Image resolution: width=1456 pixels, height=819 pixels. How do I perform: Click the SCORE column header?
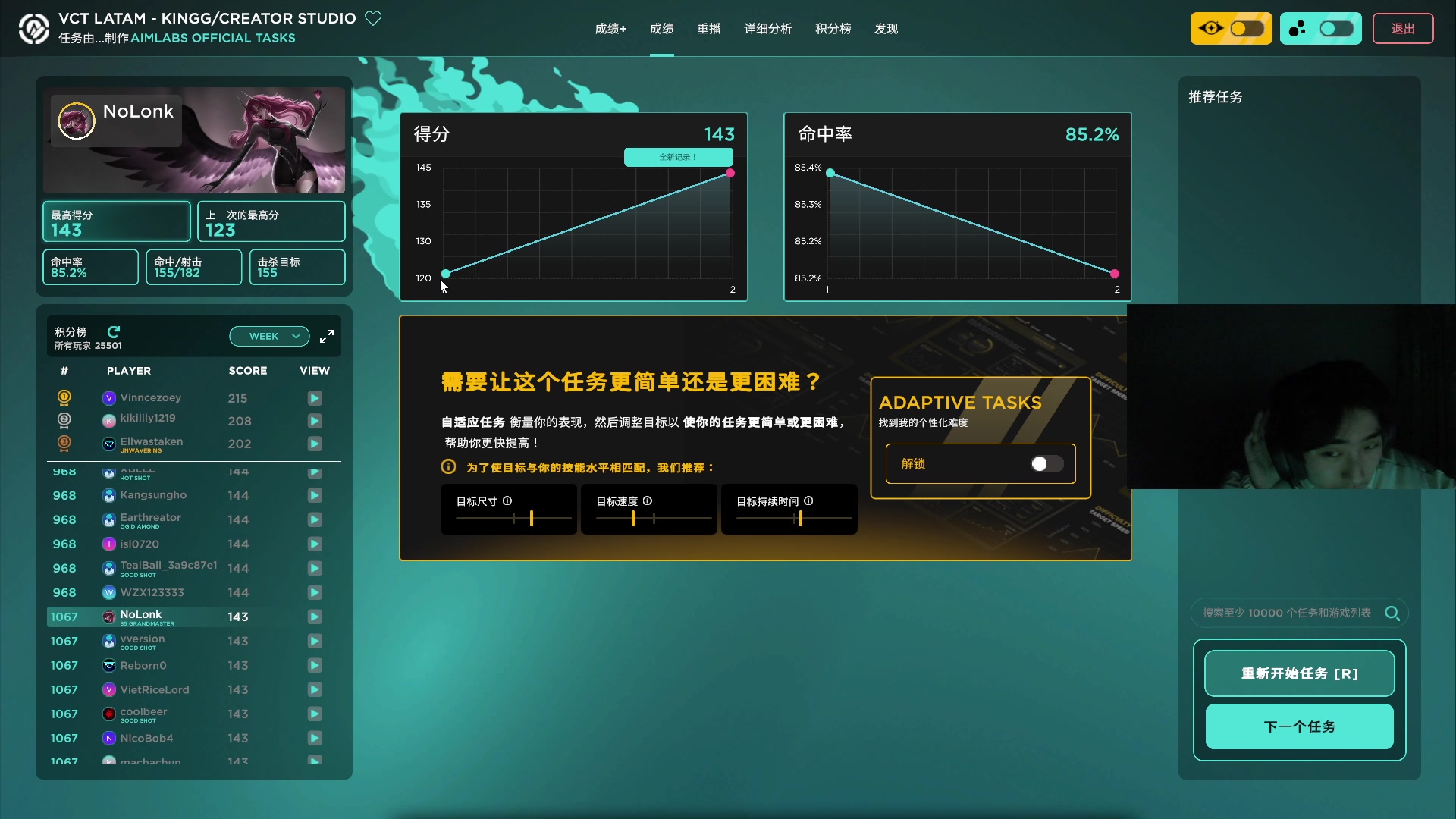click(248, 371)
